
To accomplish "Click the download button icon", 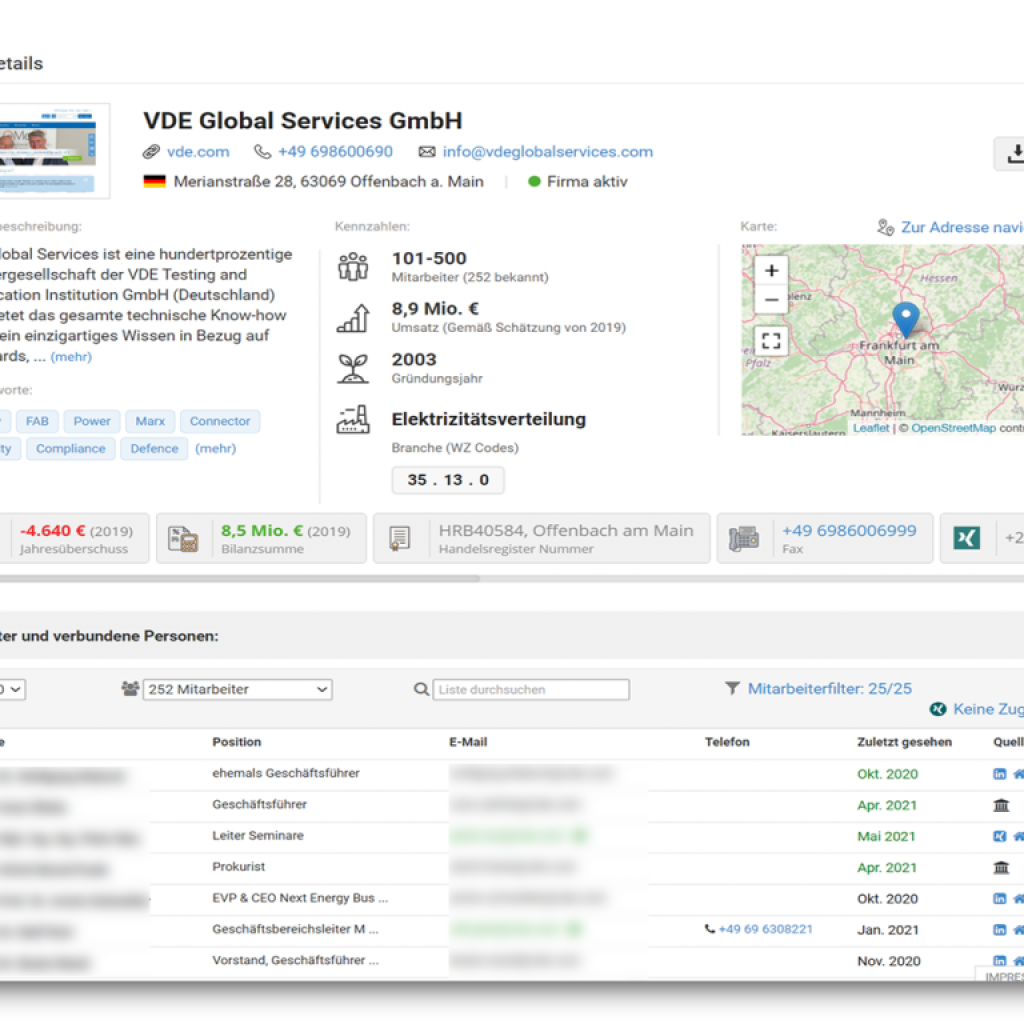I will coord(1014,154).
